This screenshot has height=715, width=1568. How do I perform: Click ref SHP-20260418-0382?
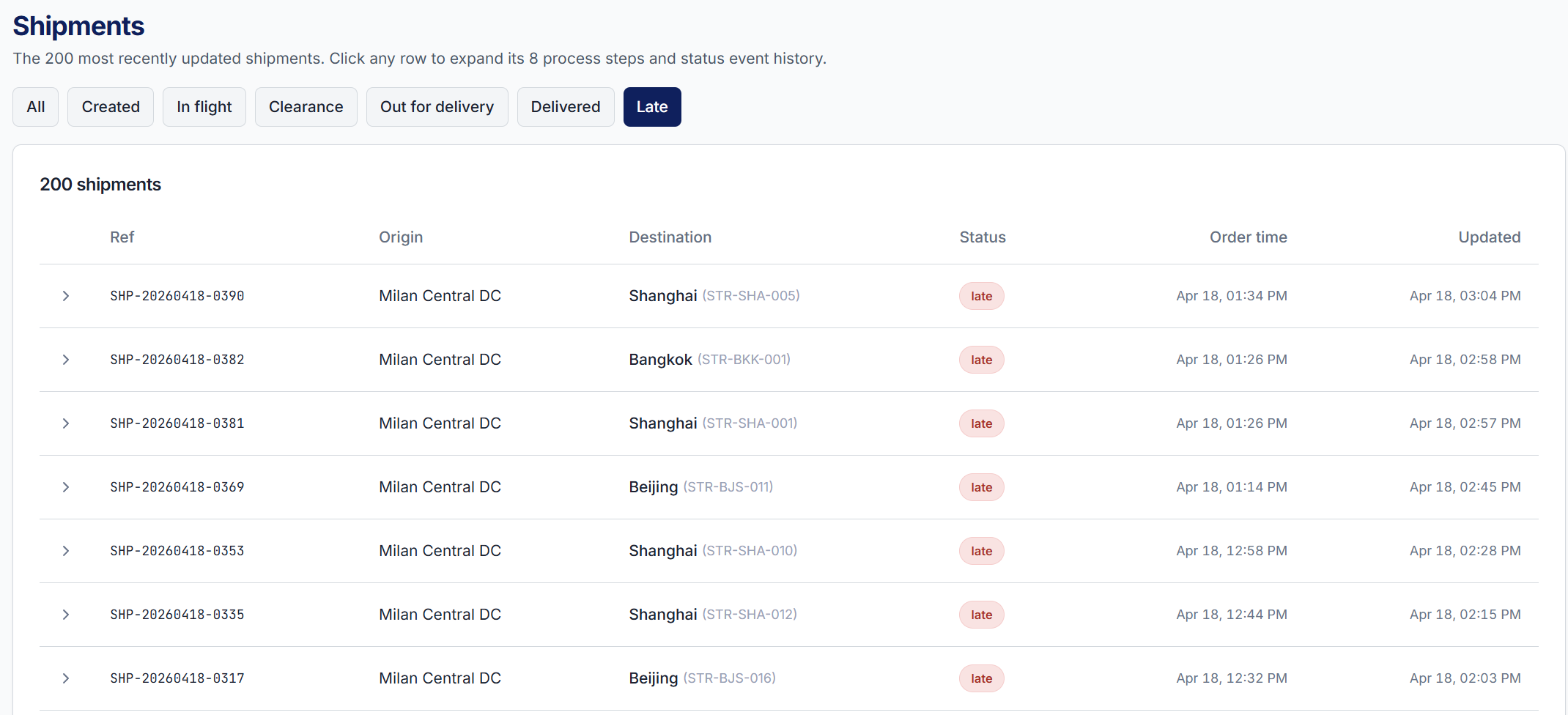pyautogui.click(x=177, y=360)
